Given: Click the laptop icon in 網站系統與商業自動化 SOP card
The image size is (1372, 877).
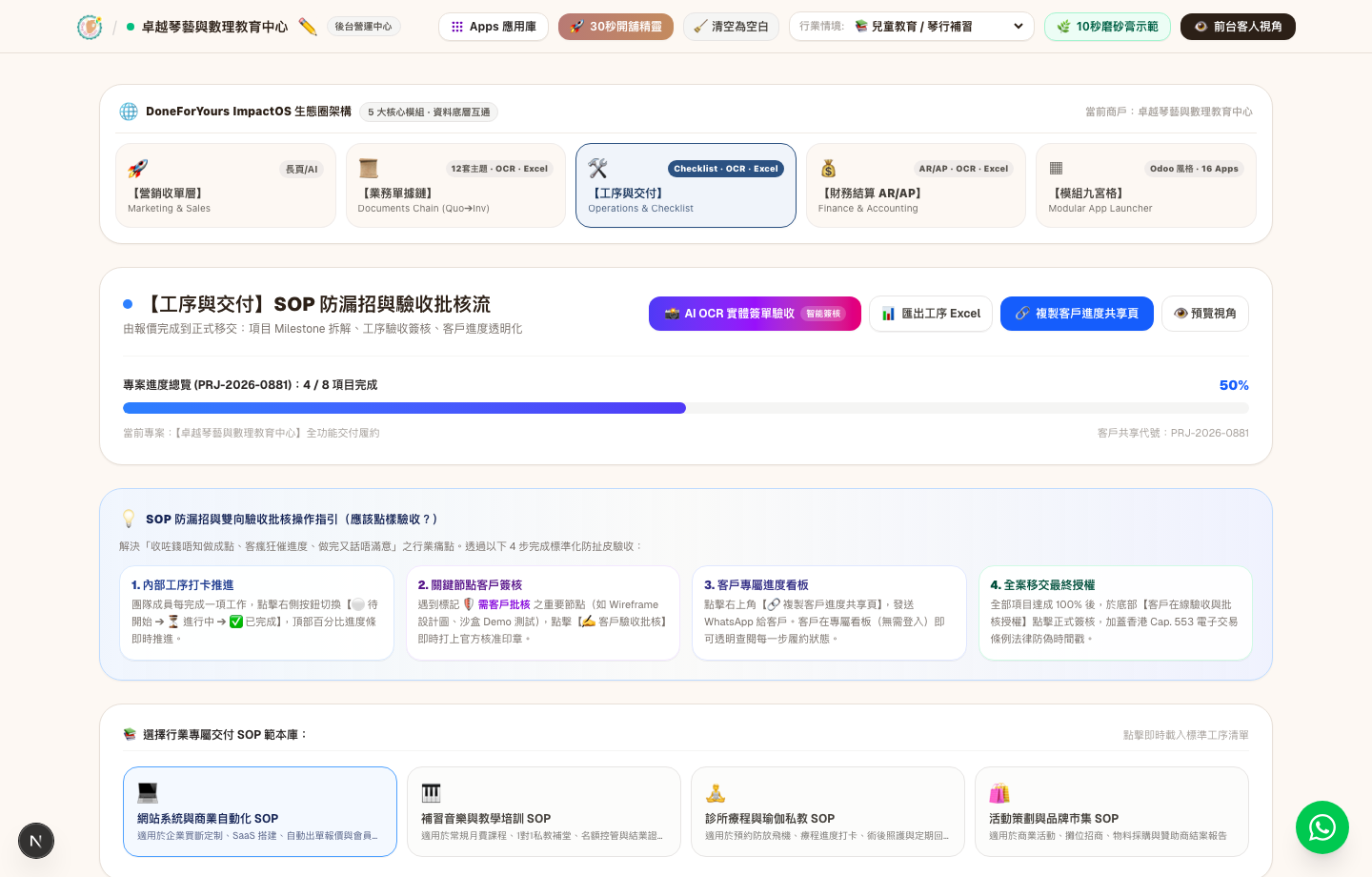Looking at the screenshot, I should pyautogui.click(x=148, y=792).
